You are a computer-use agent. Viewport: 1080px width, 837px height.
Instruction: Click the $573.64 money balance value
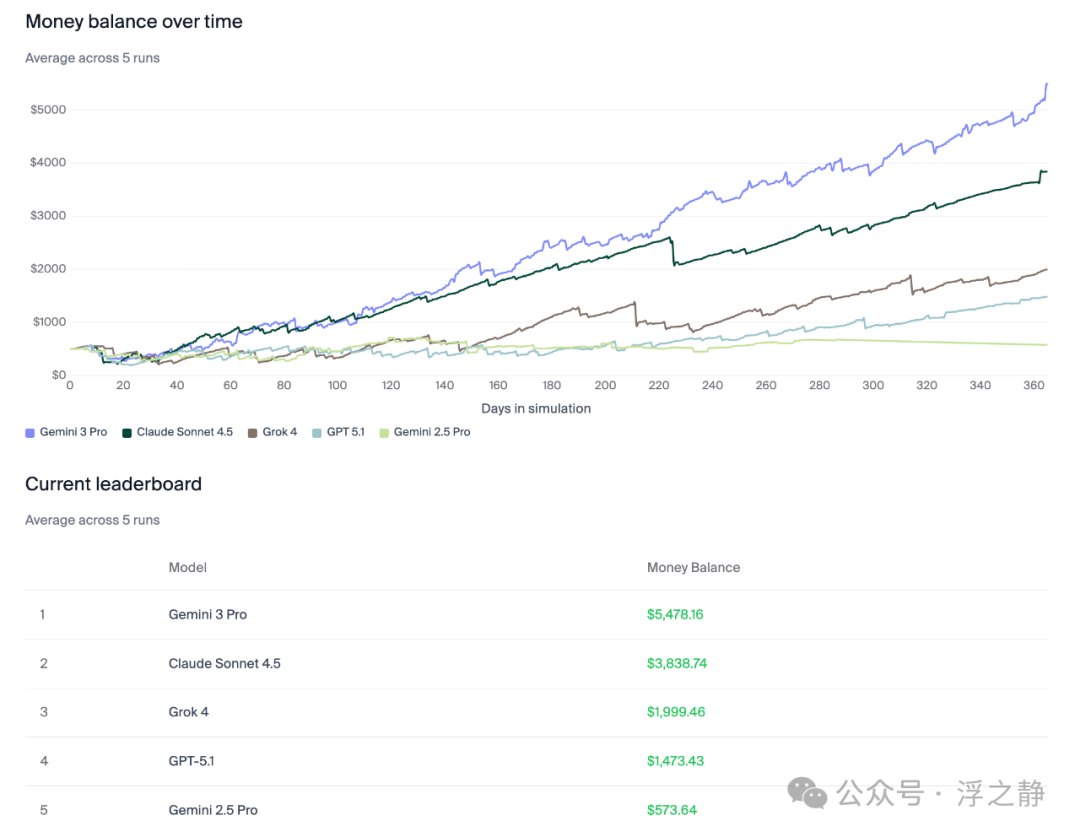coord(672,810)
